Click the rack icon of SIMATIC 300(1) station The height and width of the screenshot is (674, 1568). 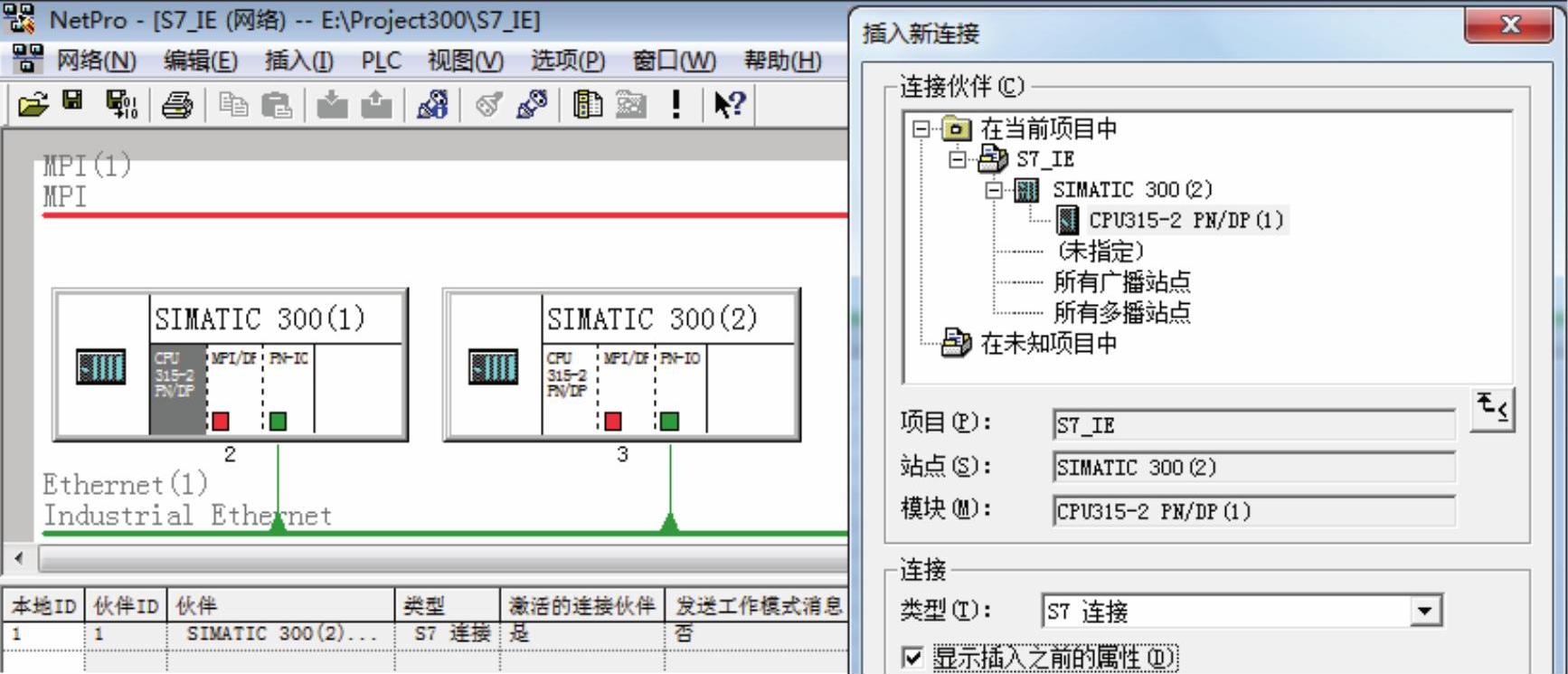pos(100,366)
